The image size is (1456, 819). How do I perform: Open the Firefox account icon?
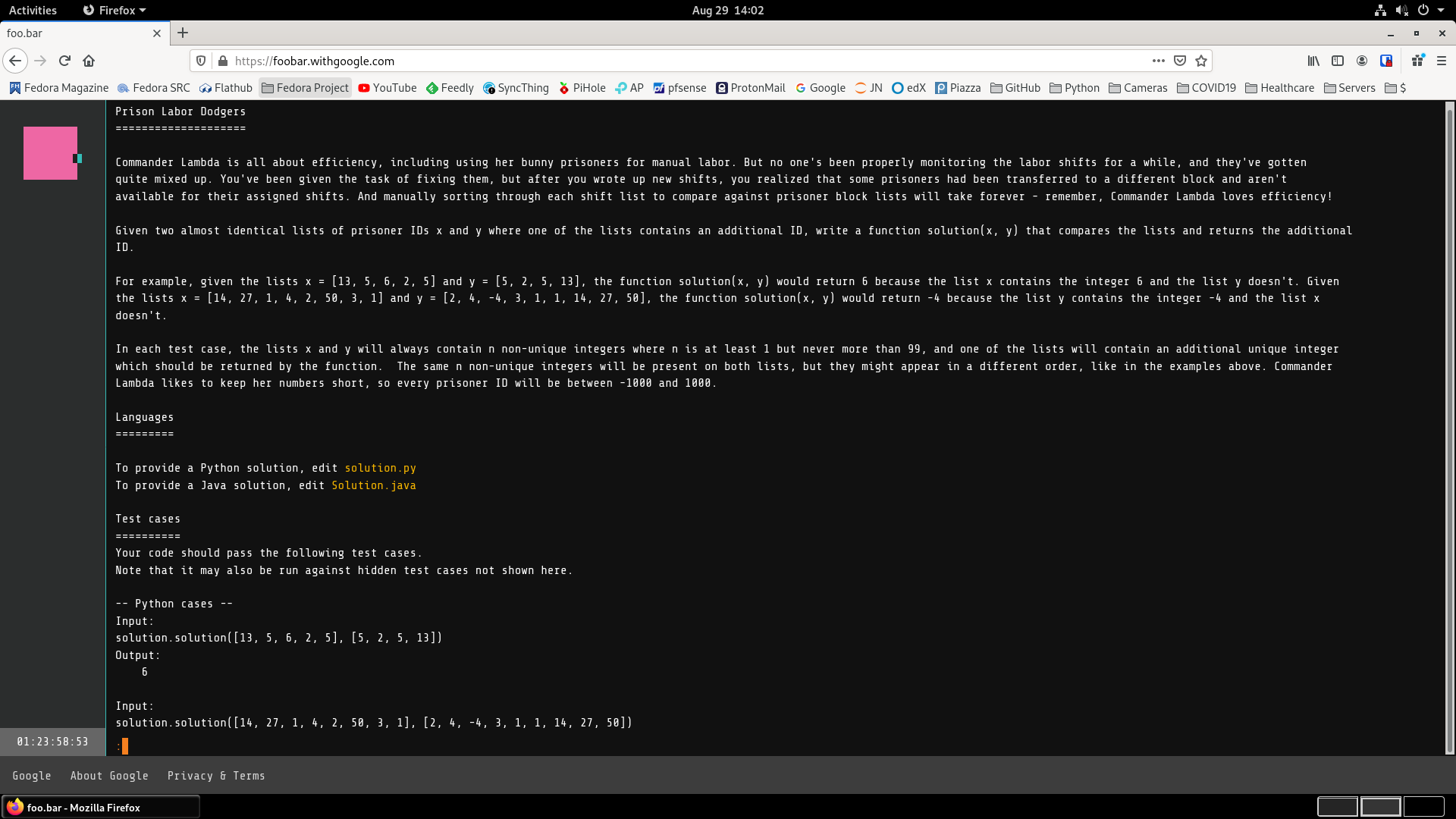click(1362, 61)
